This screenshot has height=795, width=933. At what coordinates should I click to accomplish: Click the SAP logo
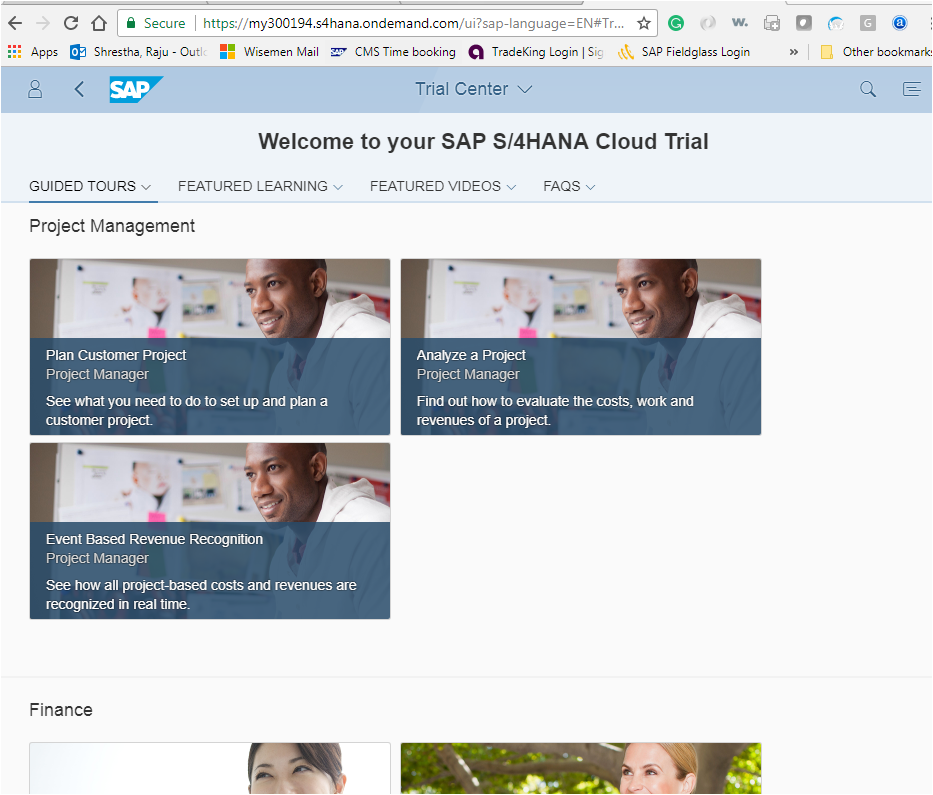136,89
